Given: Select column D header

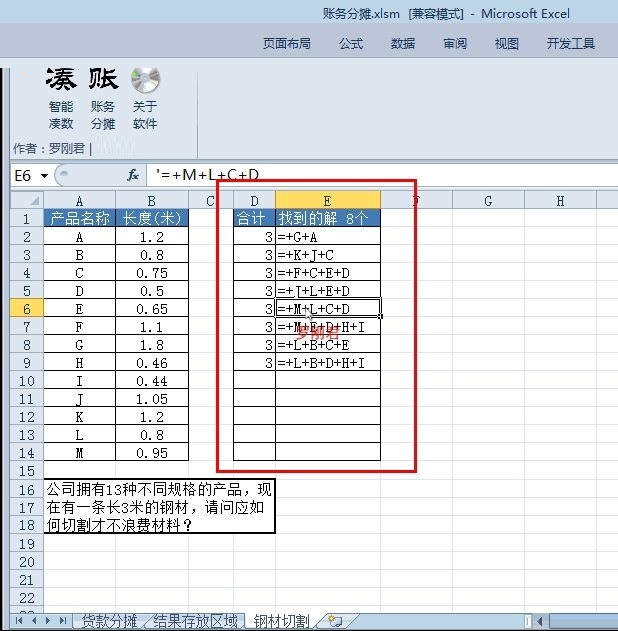Looking at the screenshot, I should click(x=254, y=200).
